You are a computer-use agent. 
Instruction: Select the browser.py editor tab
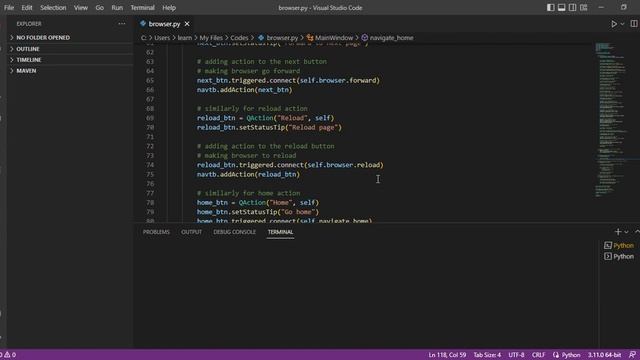164,24
